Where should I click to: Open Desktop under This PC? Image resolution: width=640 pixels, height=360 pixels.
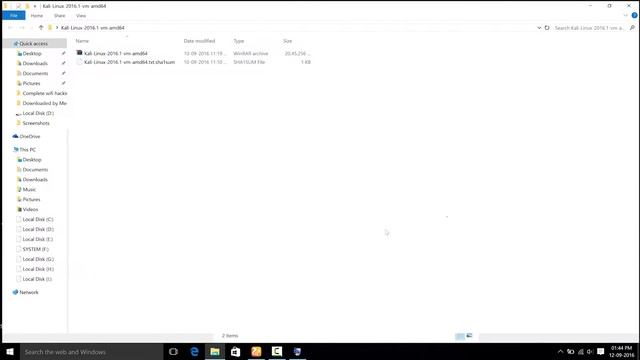pyautogui.click(x=32, y=160)
